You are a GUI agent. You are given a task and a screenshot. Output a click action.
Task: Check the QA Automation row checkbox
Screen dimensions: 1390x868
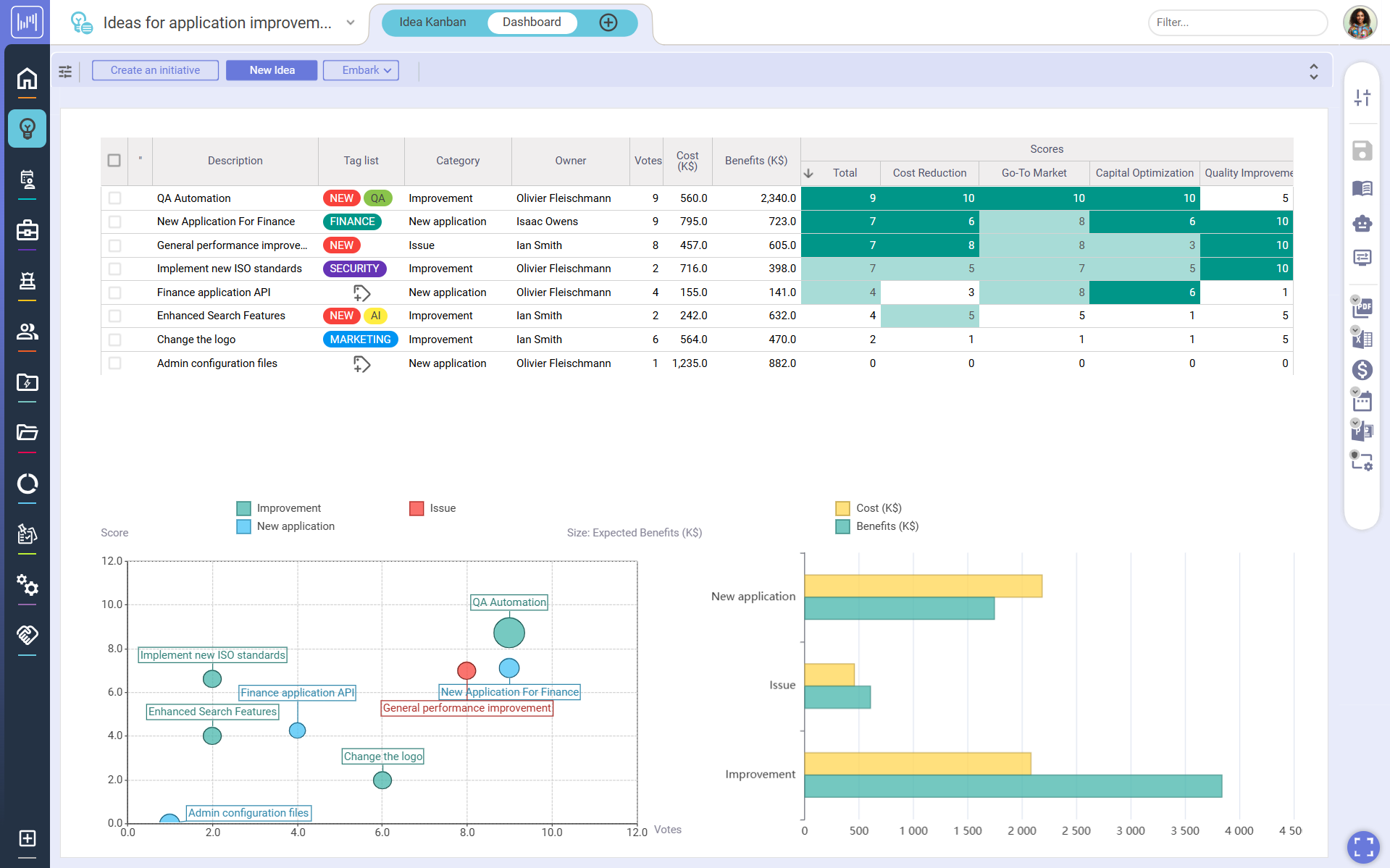tap(114, 198)
